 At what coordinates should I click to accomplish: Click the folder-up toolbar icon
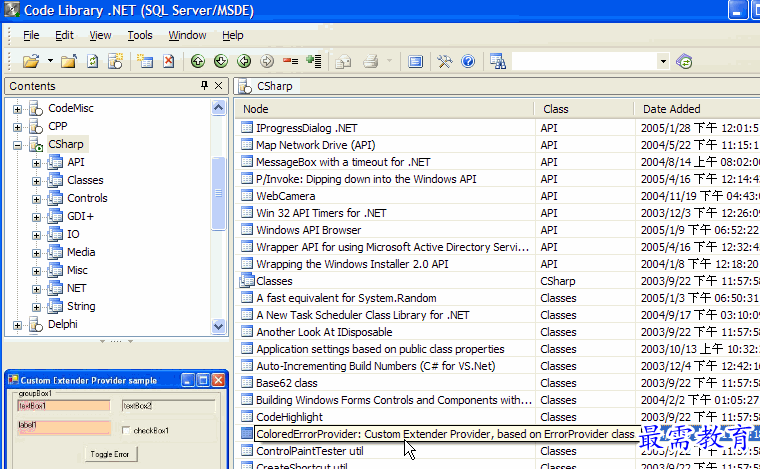click(x=69, y=62)
